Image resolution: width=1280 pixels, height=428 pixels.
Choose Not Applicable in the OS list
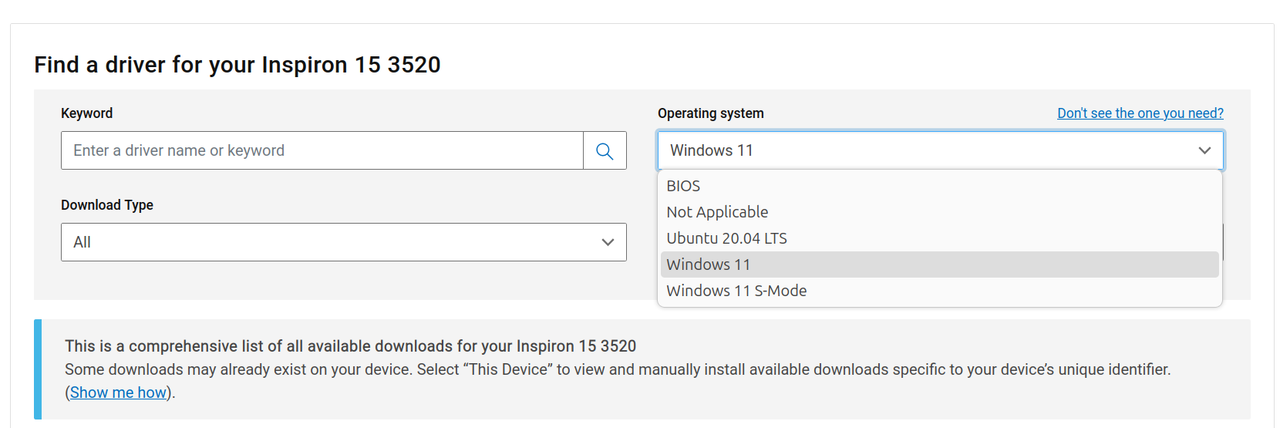point(940,212)
